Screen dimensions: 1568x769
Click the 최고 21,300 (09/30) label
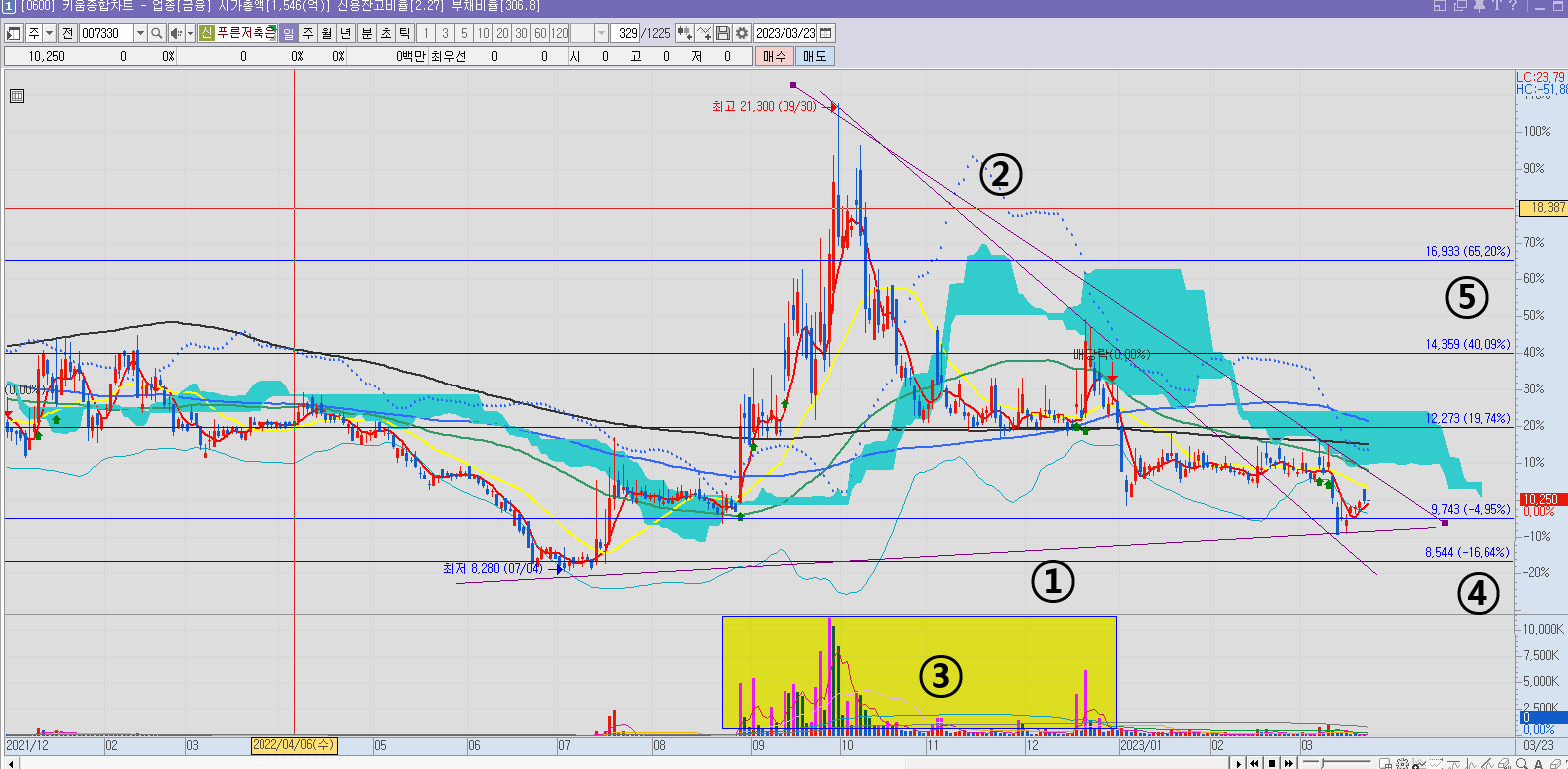coord(765,106)
